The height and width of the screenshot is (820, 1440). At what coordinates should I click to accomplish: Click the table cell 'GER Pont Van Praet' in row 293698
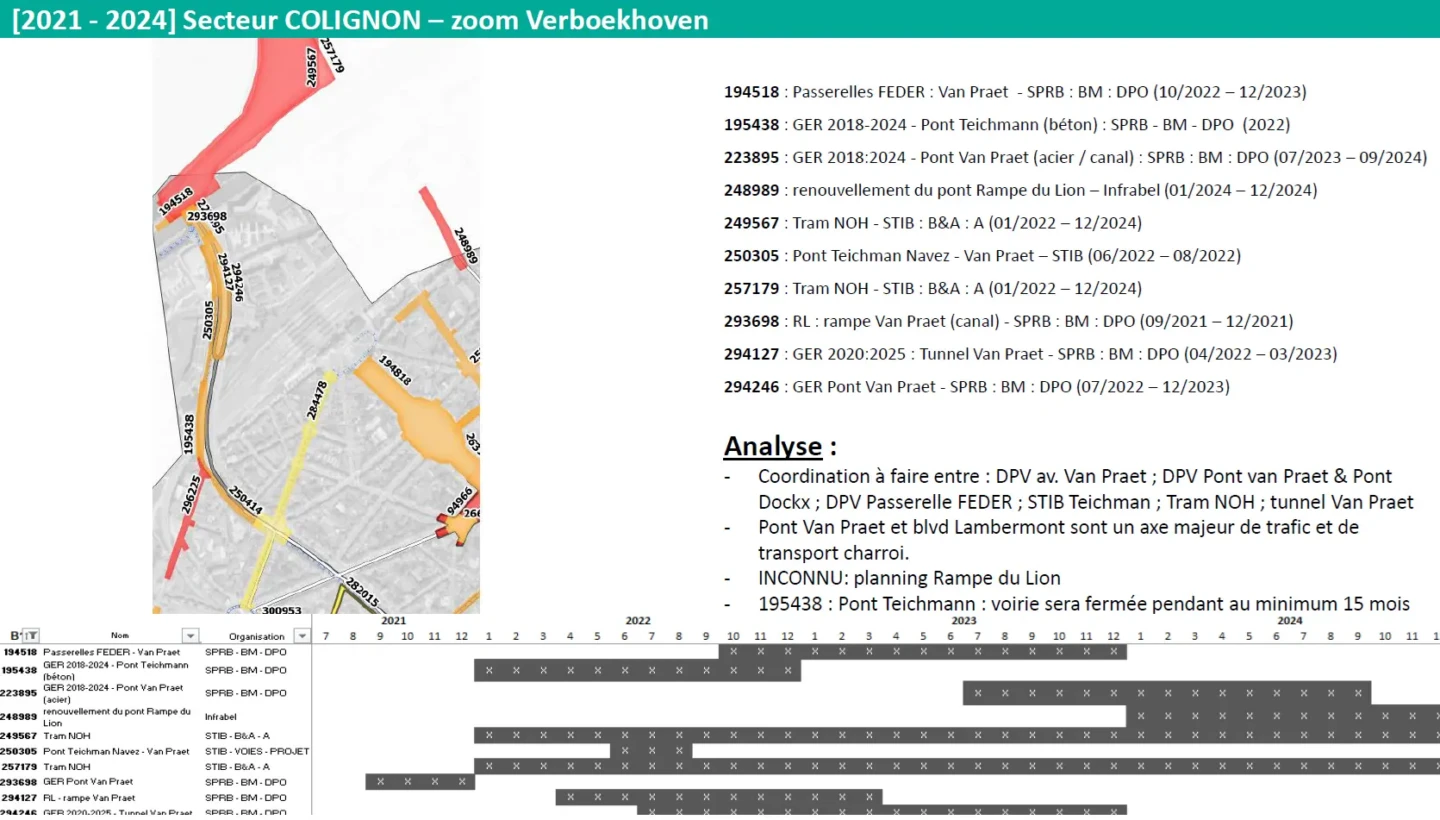[88, 782]
